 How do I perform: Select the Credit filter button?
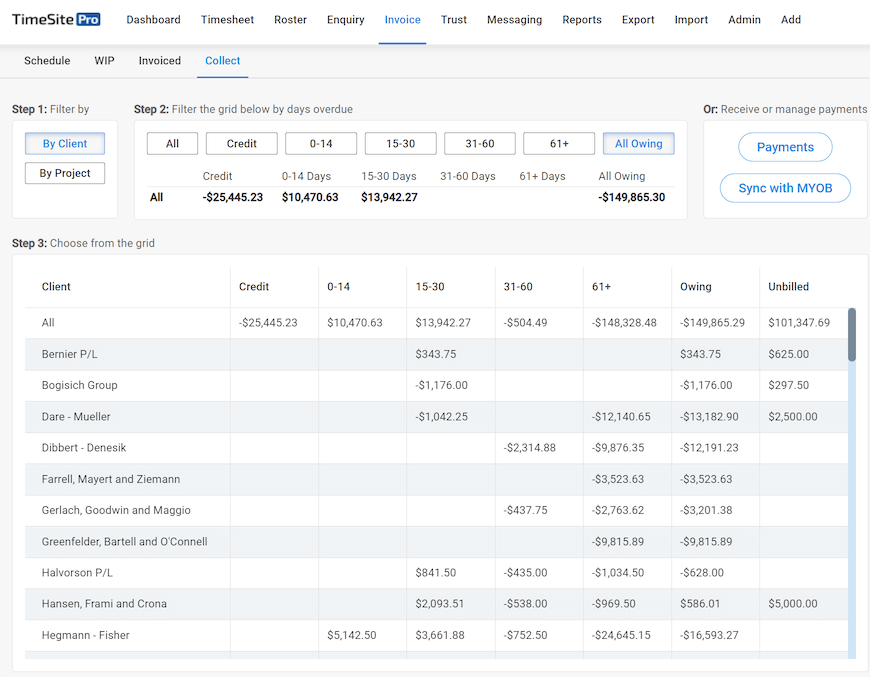click(x=242, y=144)
